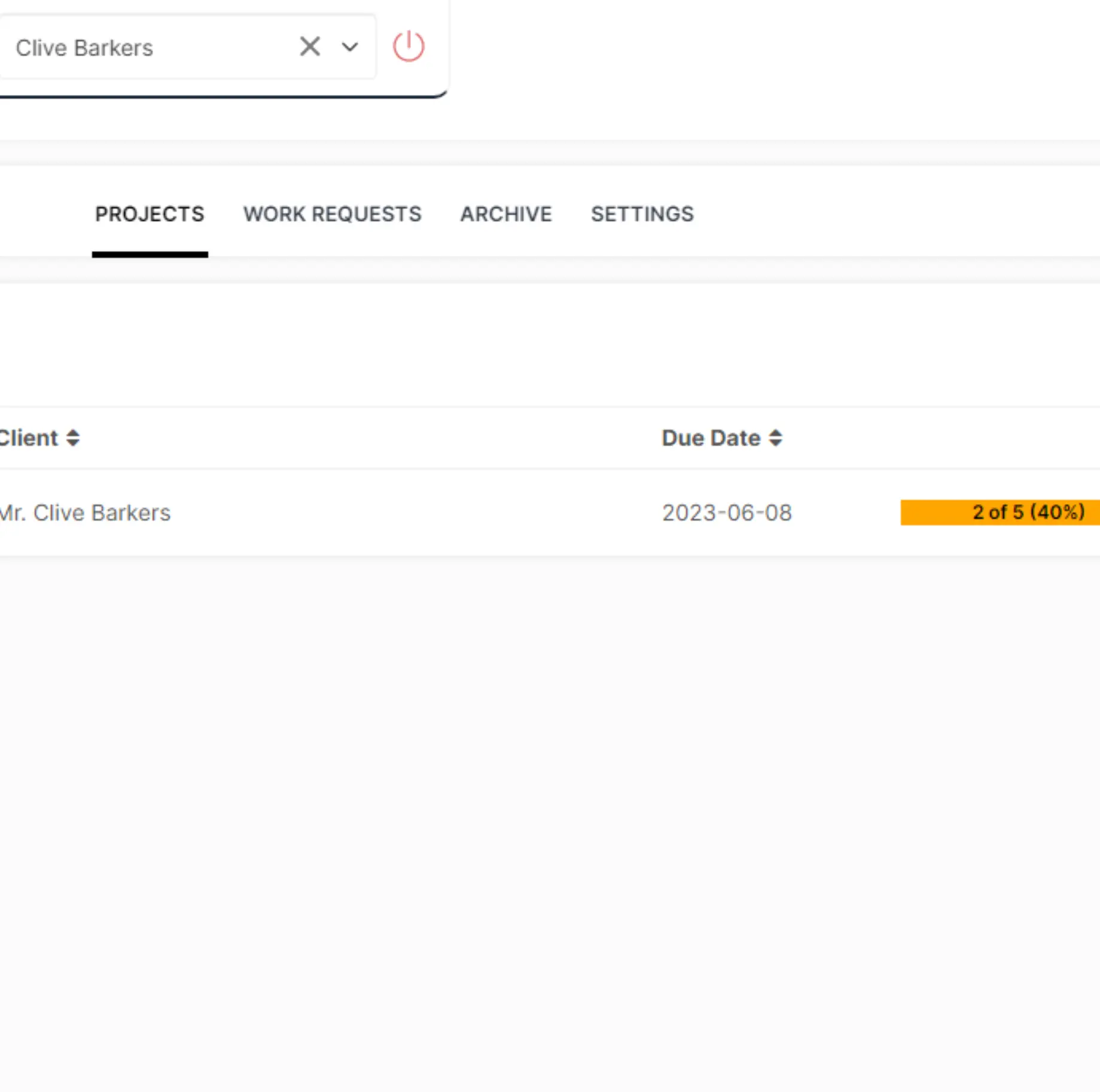Click the red power icon
Screen dimensions: 1100x1092
409,47
